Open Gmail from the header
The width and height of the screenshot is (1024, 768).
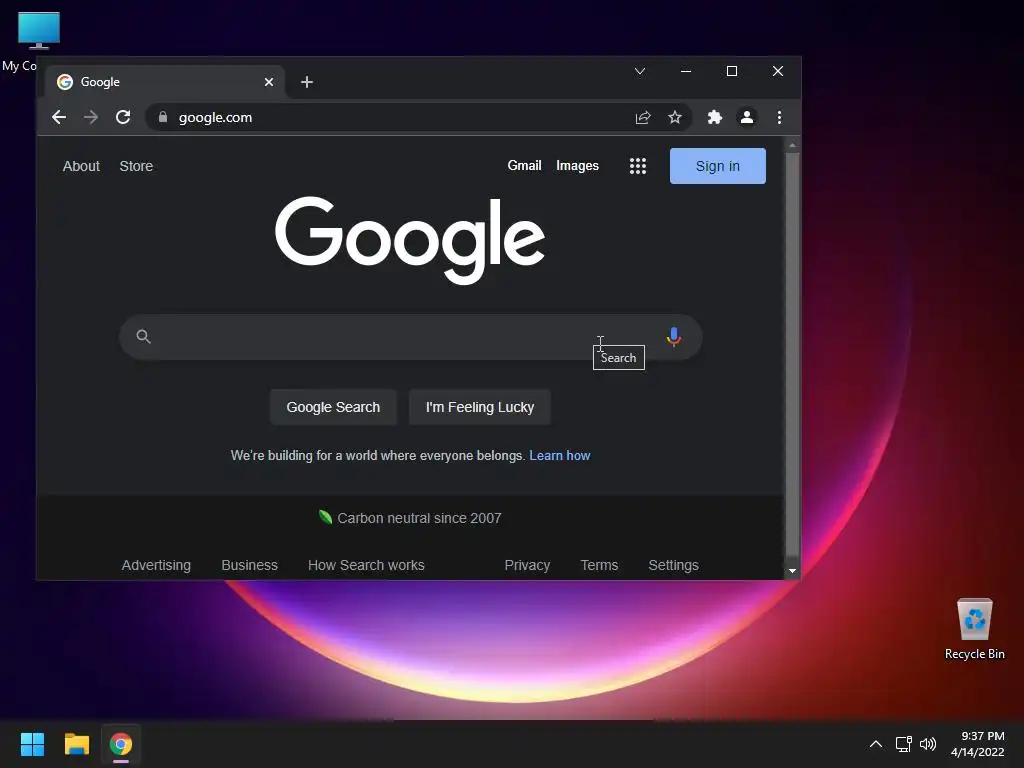pos(524,165)
